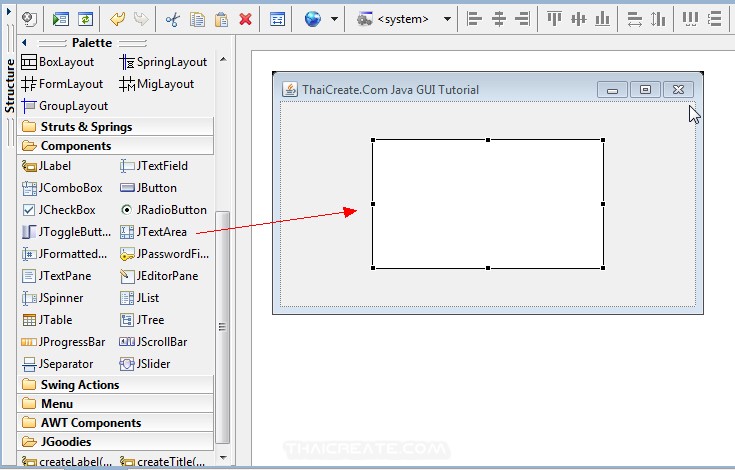Click the replicate width icon
Screen dimensions: 735x470
click(x=635, y=19)
